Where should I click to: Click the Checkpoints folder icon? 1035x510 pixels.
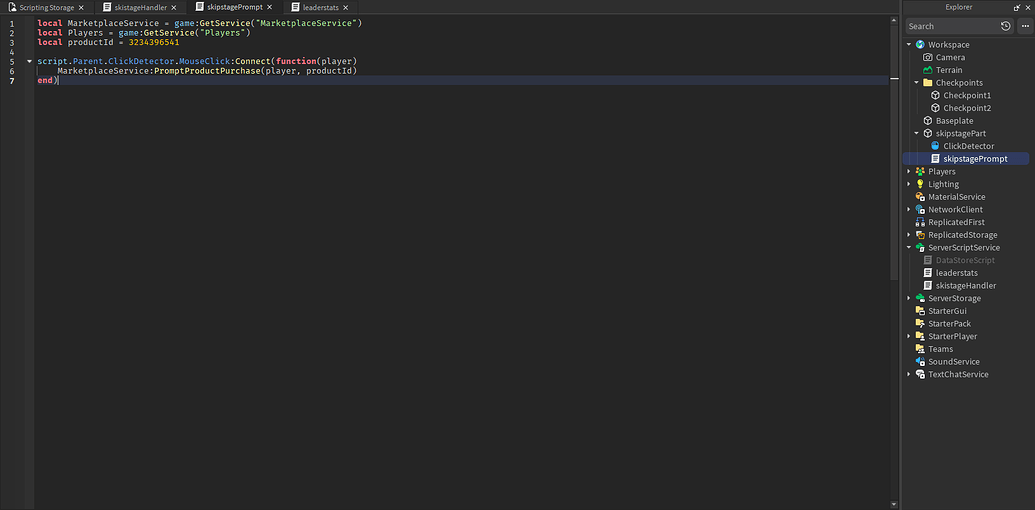(x=927, y=82)
